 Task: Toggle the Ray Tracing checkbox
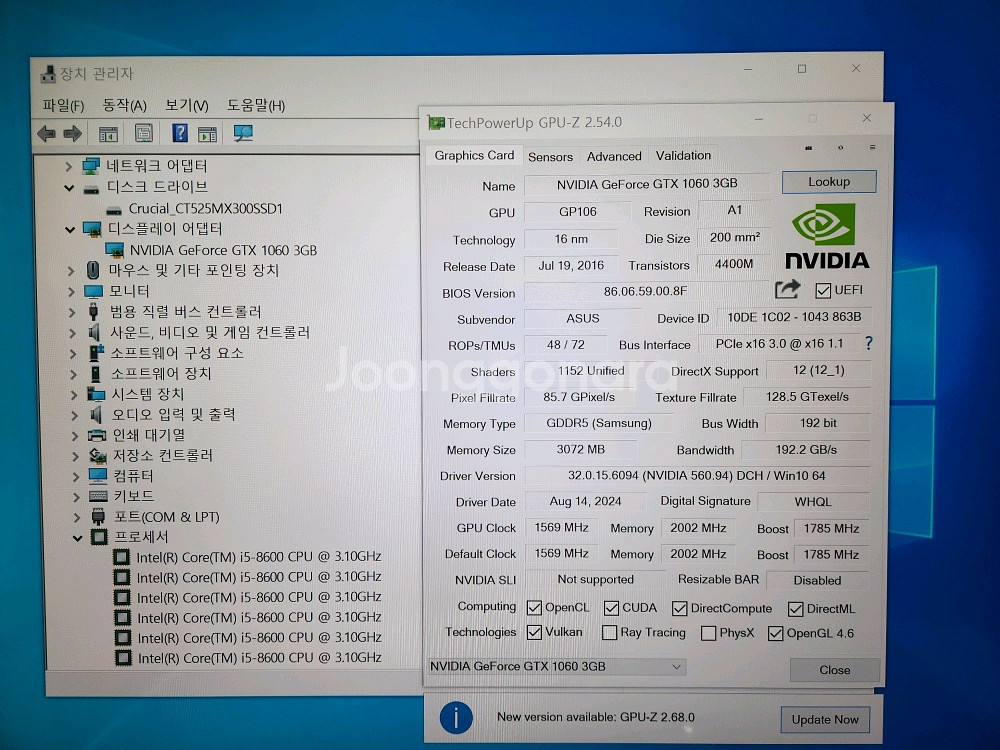pyautogui.click(x=609, y=633)
